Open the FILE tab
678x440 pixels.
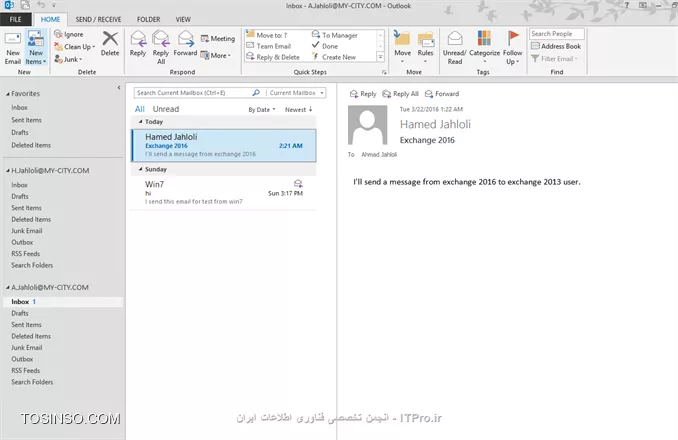16,19
